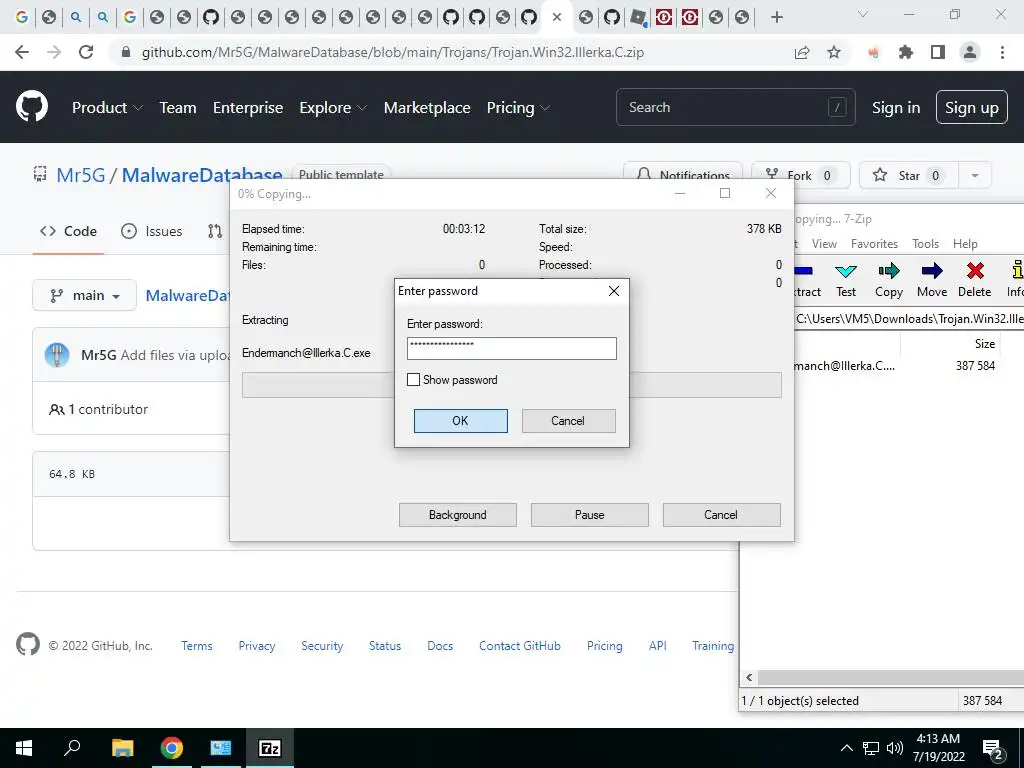Screen dimensions: 1024x768
Task: Close the Enter password dialog
Action: pyautogui.click(x=614, y=291)
